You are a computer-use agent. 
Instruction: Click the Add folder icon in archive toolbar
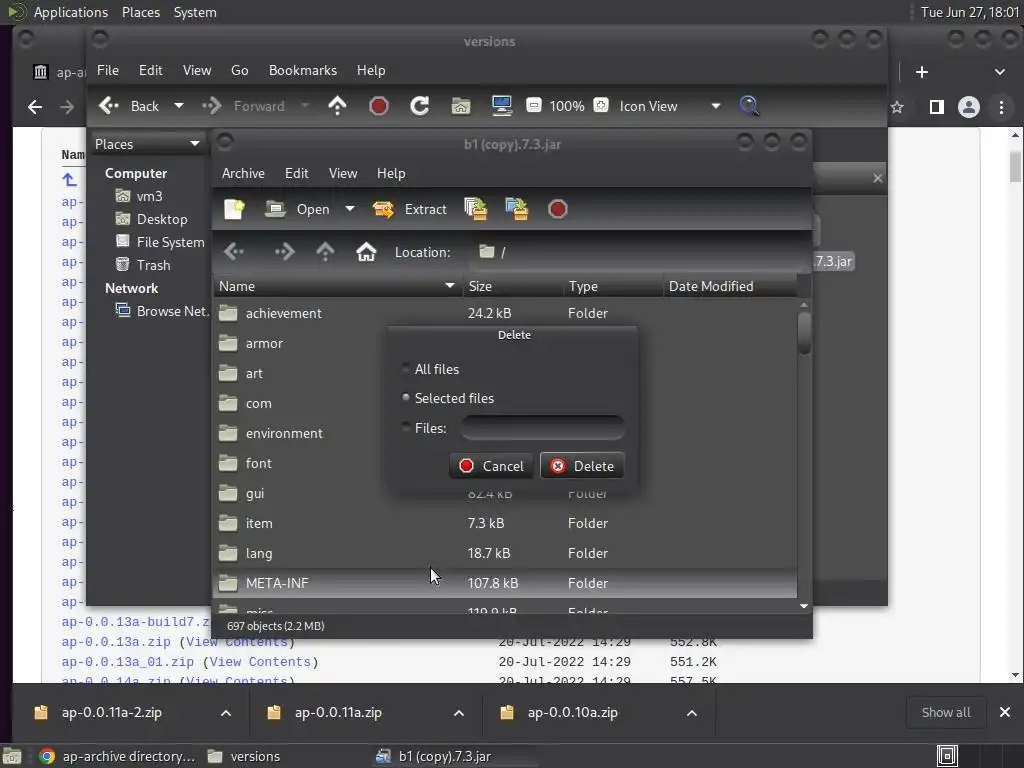tap(517, 209)
